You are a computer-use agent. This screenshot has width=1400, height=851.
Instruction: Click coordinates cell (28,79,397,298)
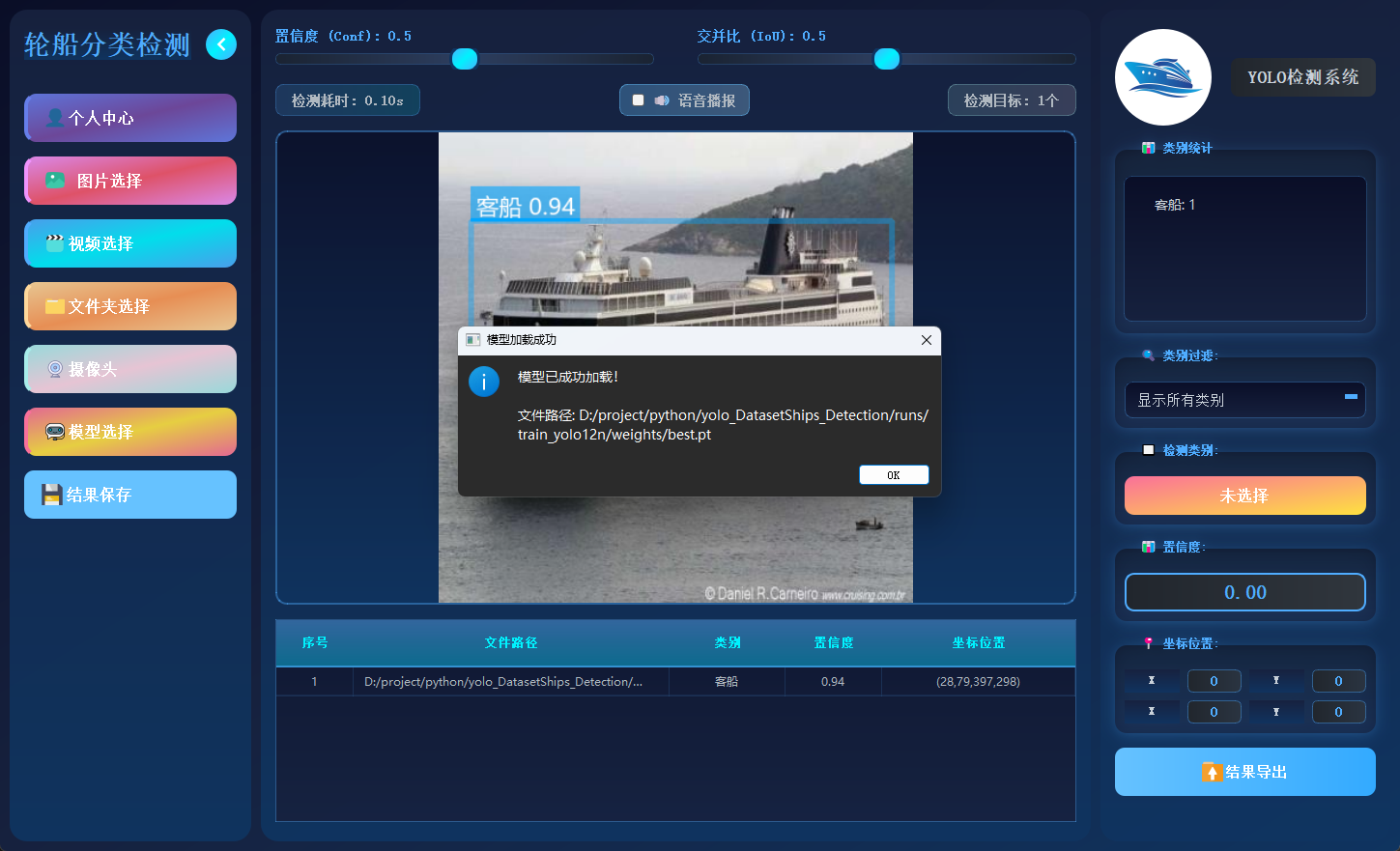[x=978, y=681]
